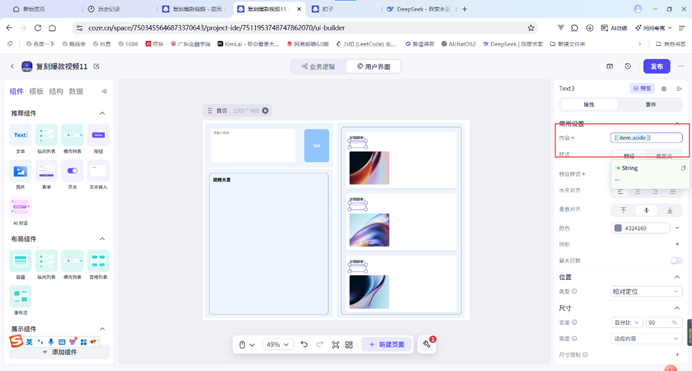Add a 尺寸限制 with plus button
Image resolution: width=692 pixels, height=371 pixels.
[677, 354]
